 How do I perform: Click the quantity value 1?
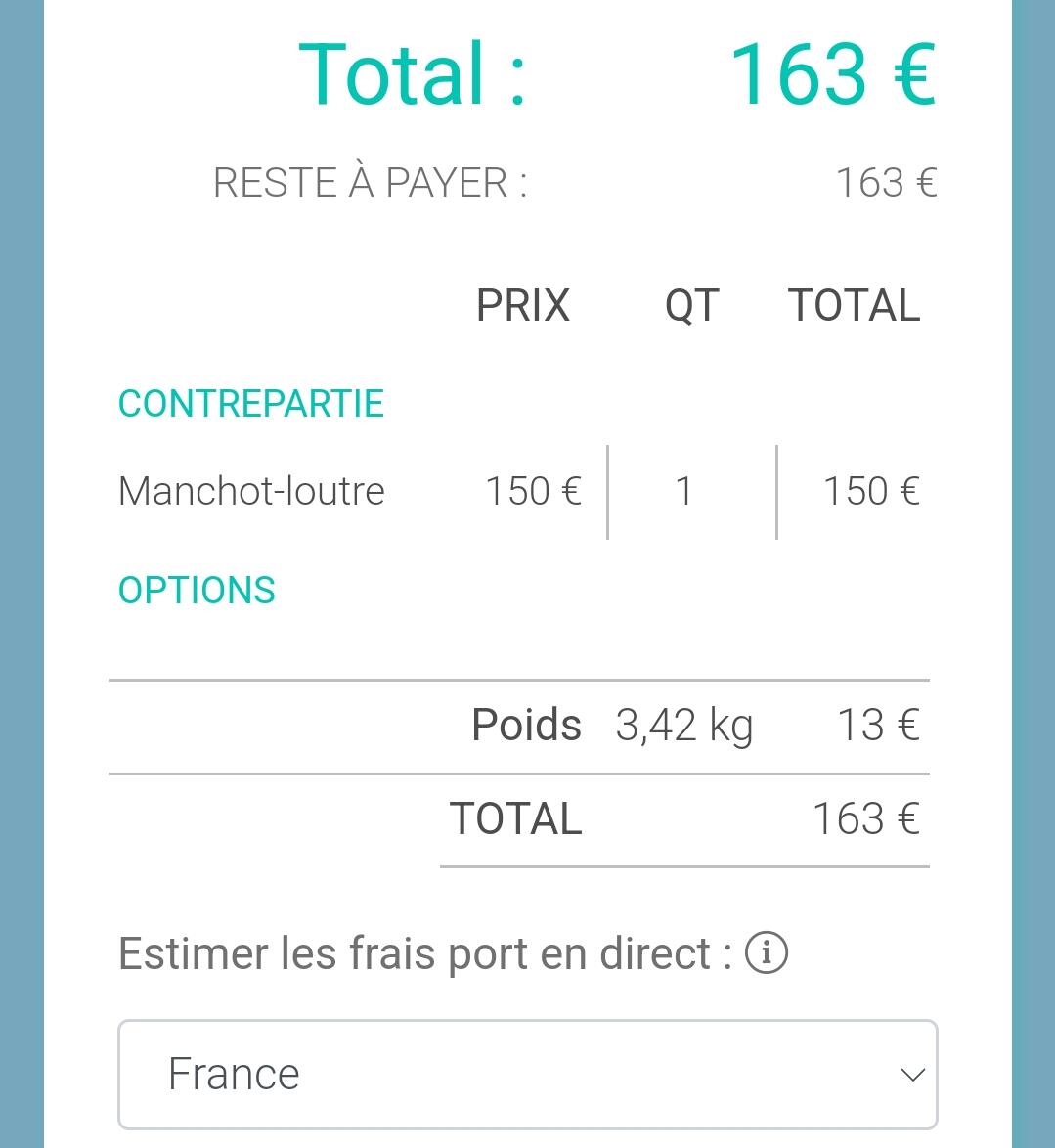[x=684, y=491]
